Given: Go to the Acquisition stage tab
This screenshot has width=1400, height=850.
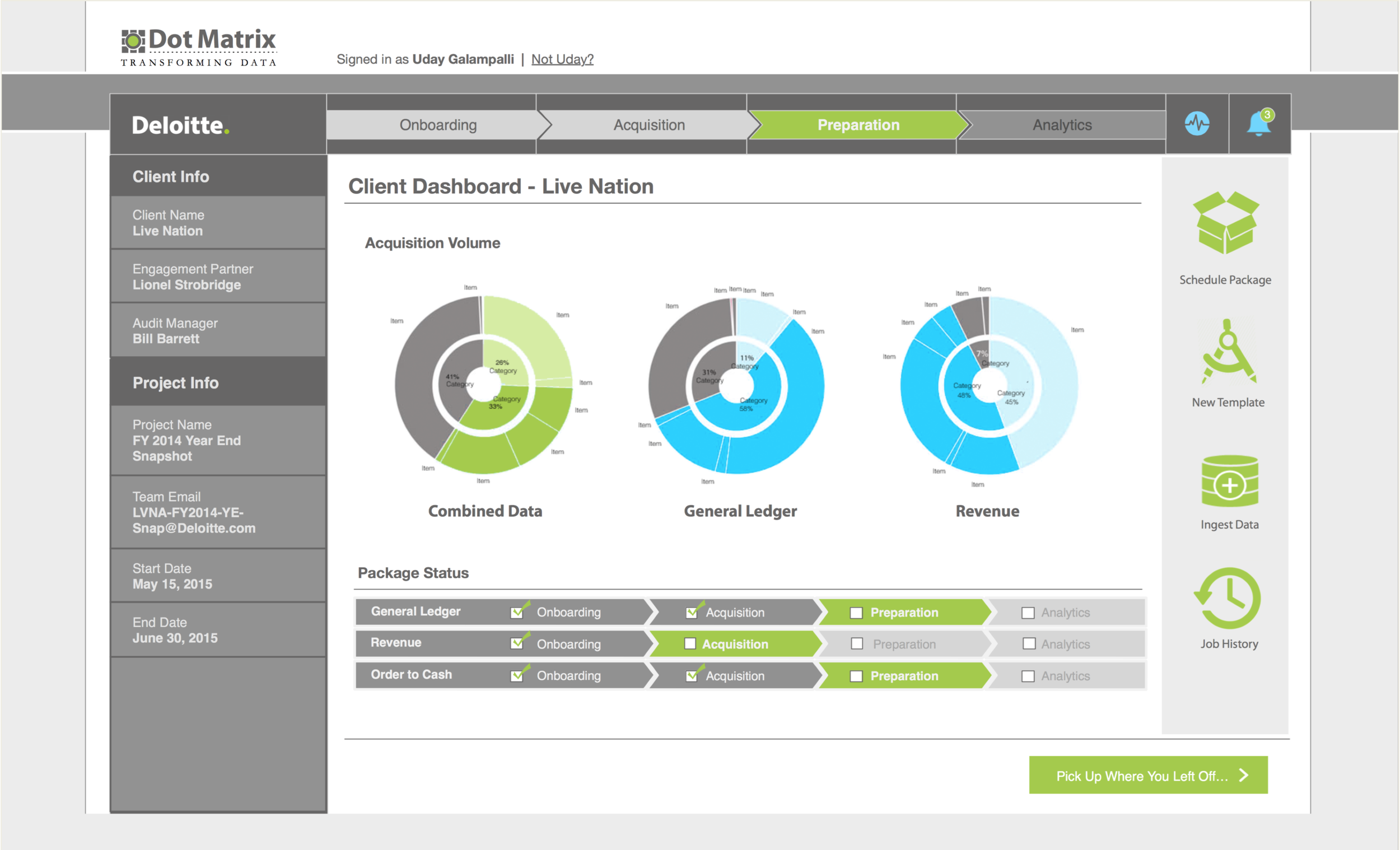Looking at the screenshot, I should [x=648, y=125].
